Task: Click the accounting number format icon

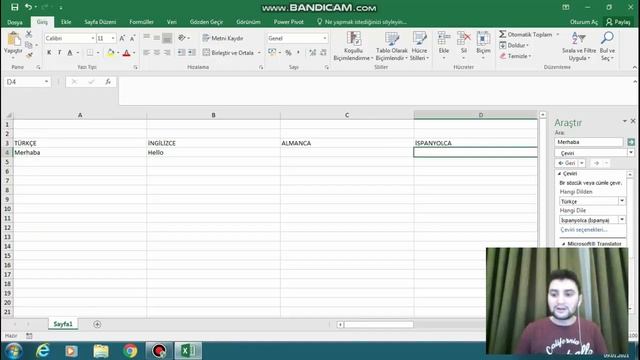Action: click(x=272, y=52)
